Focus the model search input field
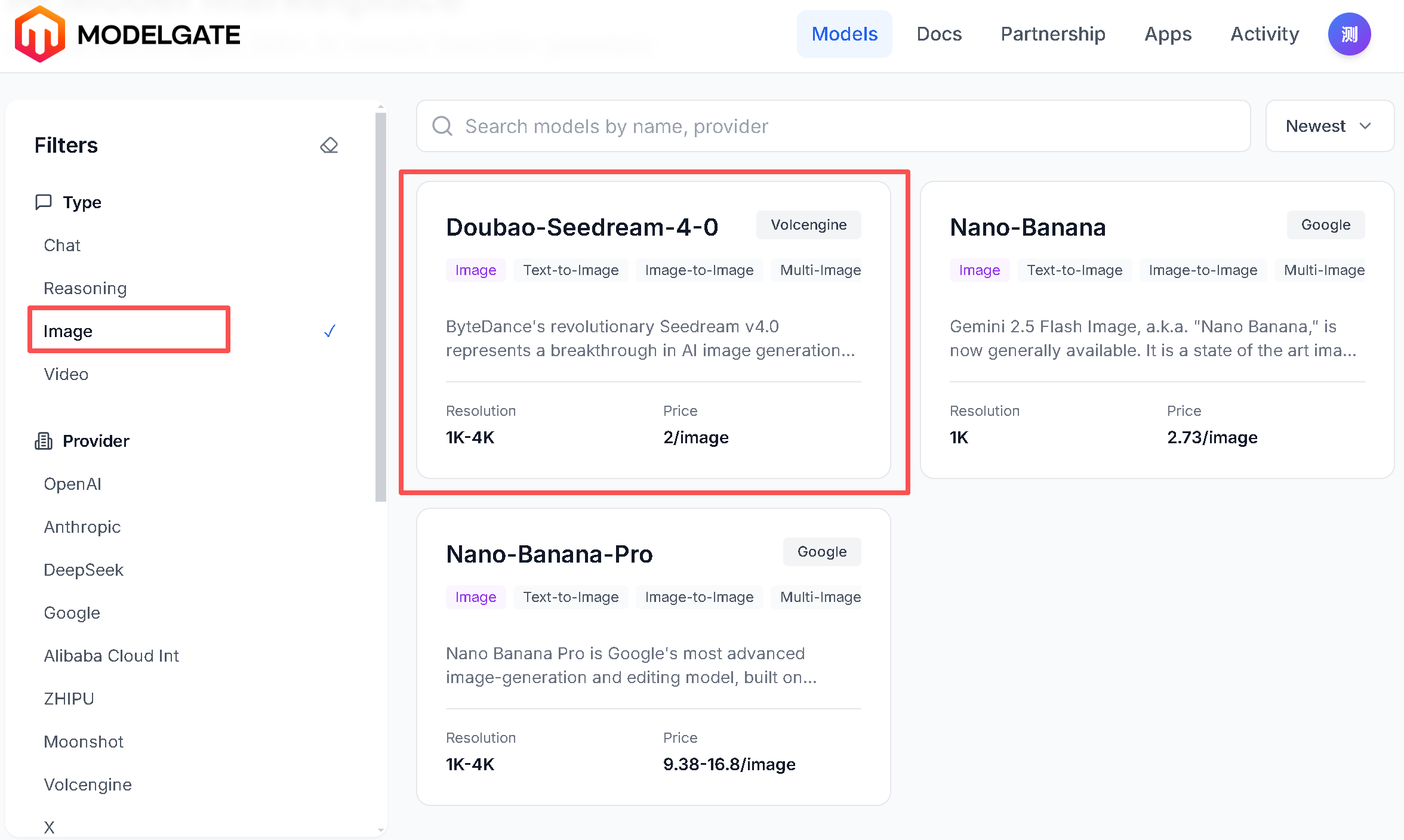The height and width of the screenshot is (840, 1404). pyautogui.click(x=836, y=126)
